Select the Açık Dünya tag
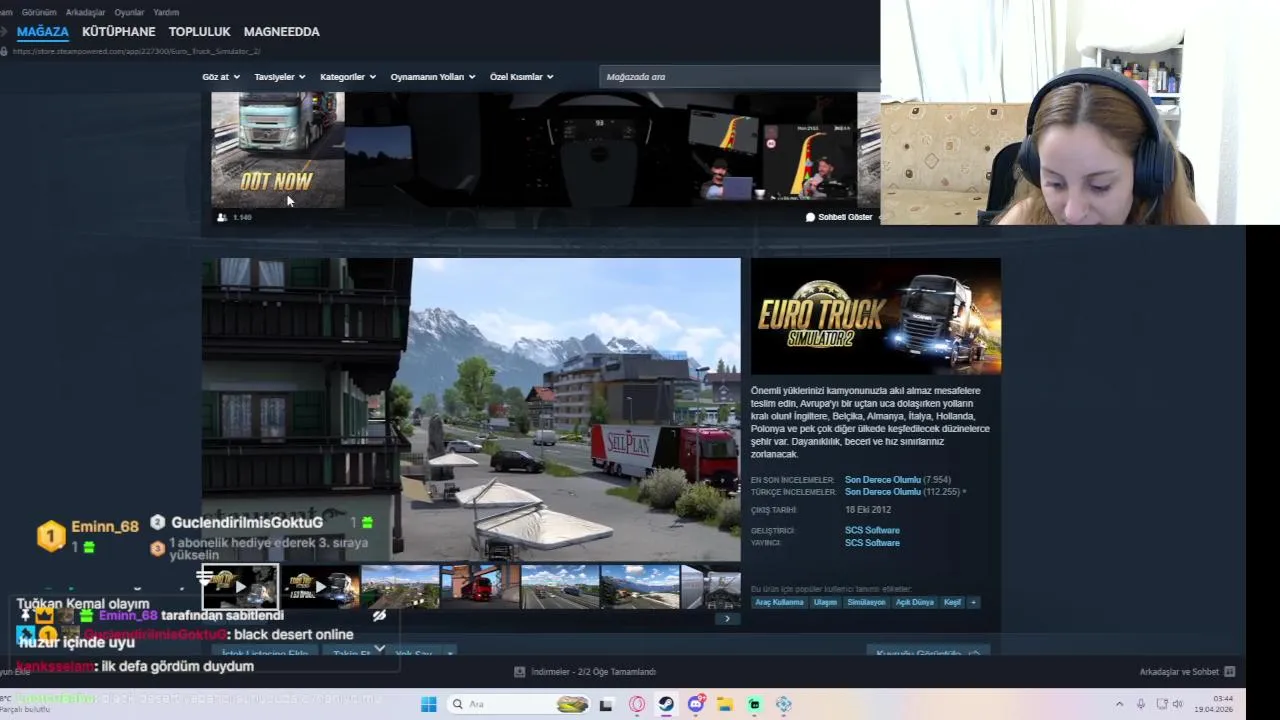The height and width of the screenshot is (720, 1280). pyautogui.click(x=914, y=602)
